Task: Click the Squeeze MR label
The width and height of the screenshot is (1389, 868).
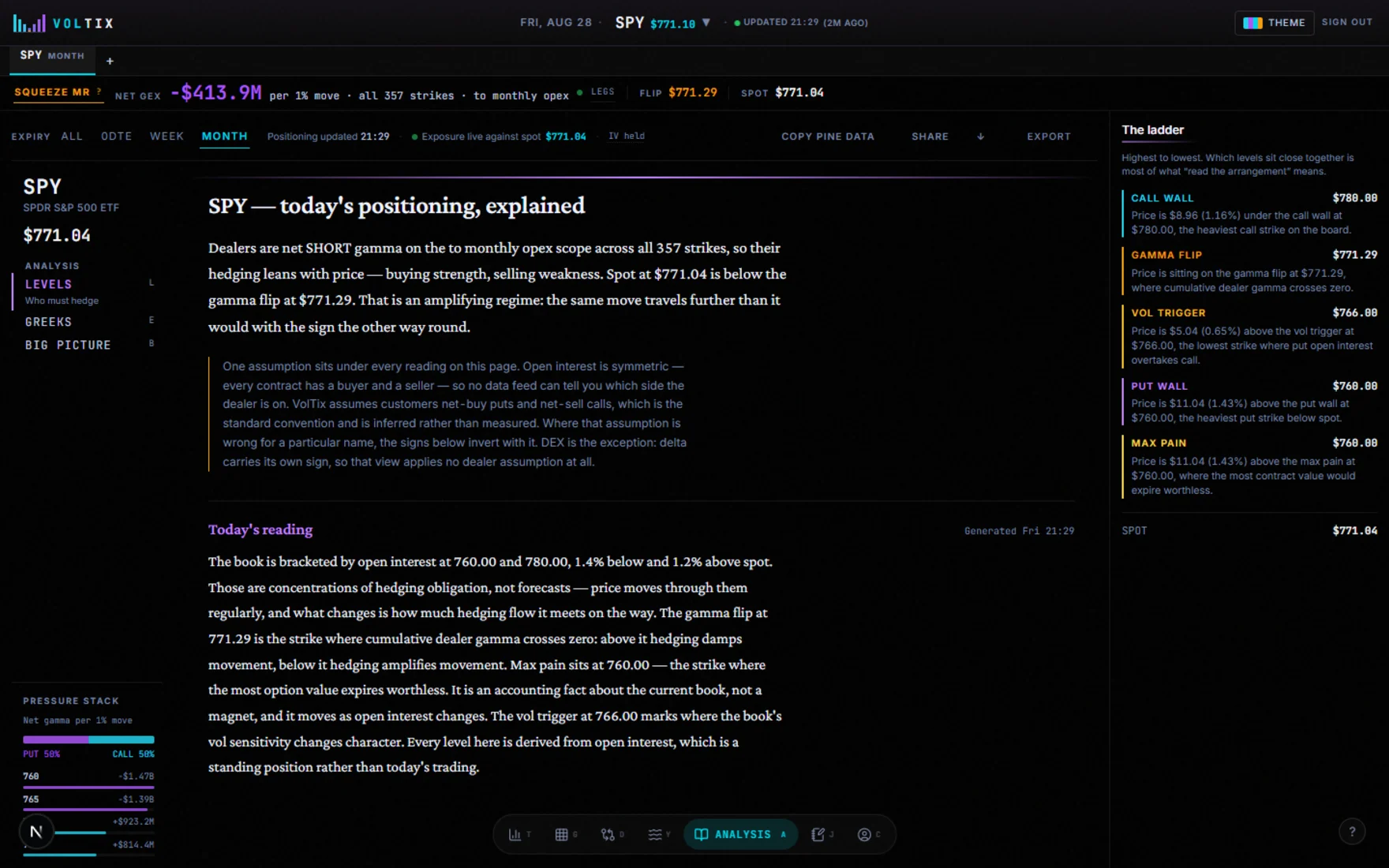Action: (52, 92)
